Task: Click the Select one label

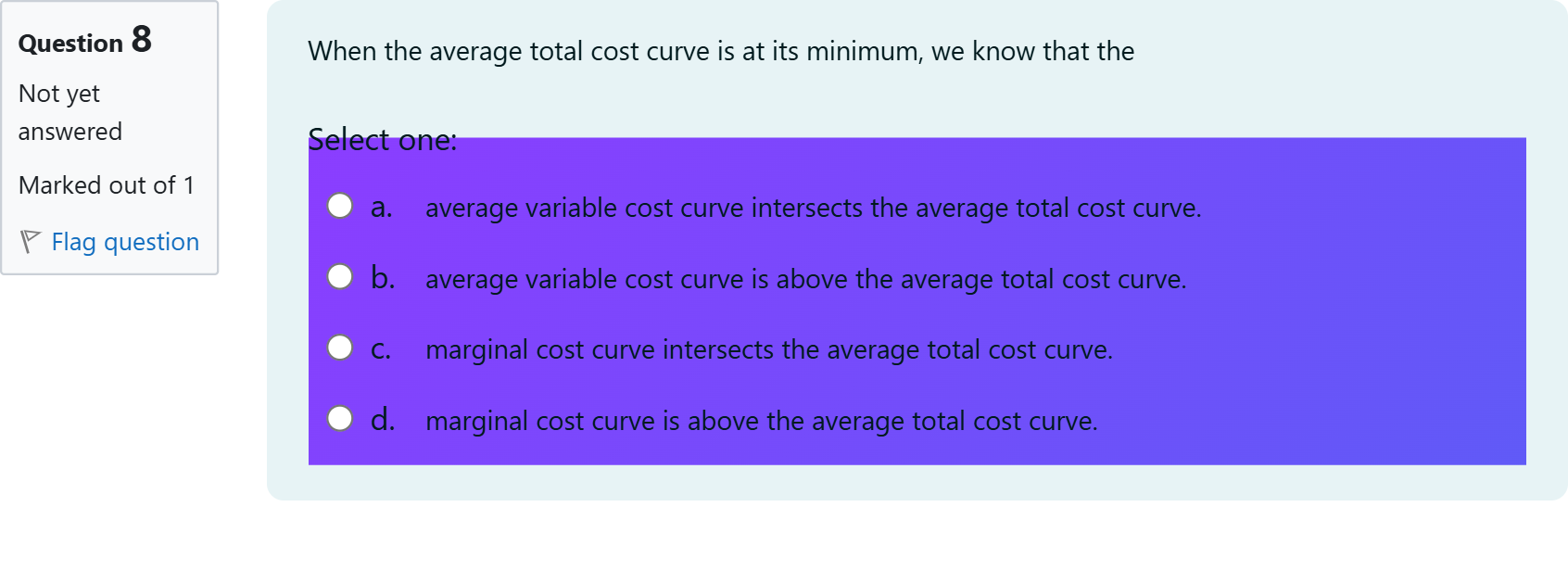Action: tap(383, 139)
